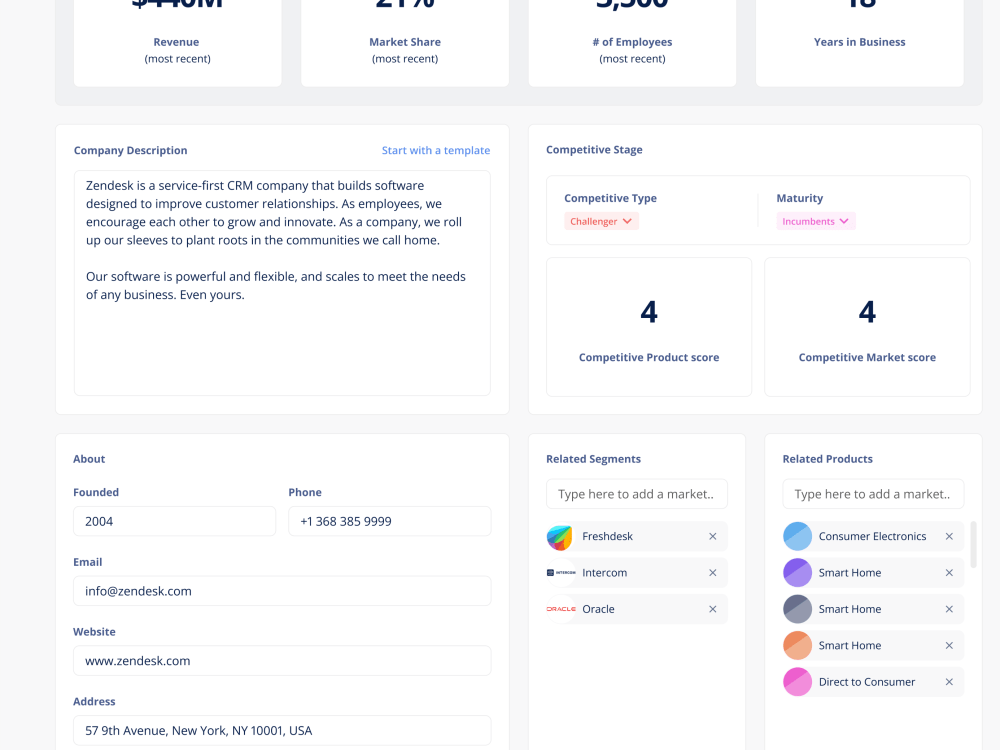The image size is (1000, 750).
Task: Click Related Products add market input
Action: (873, 494)
